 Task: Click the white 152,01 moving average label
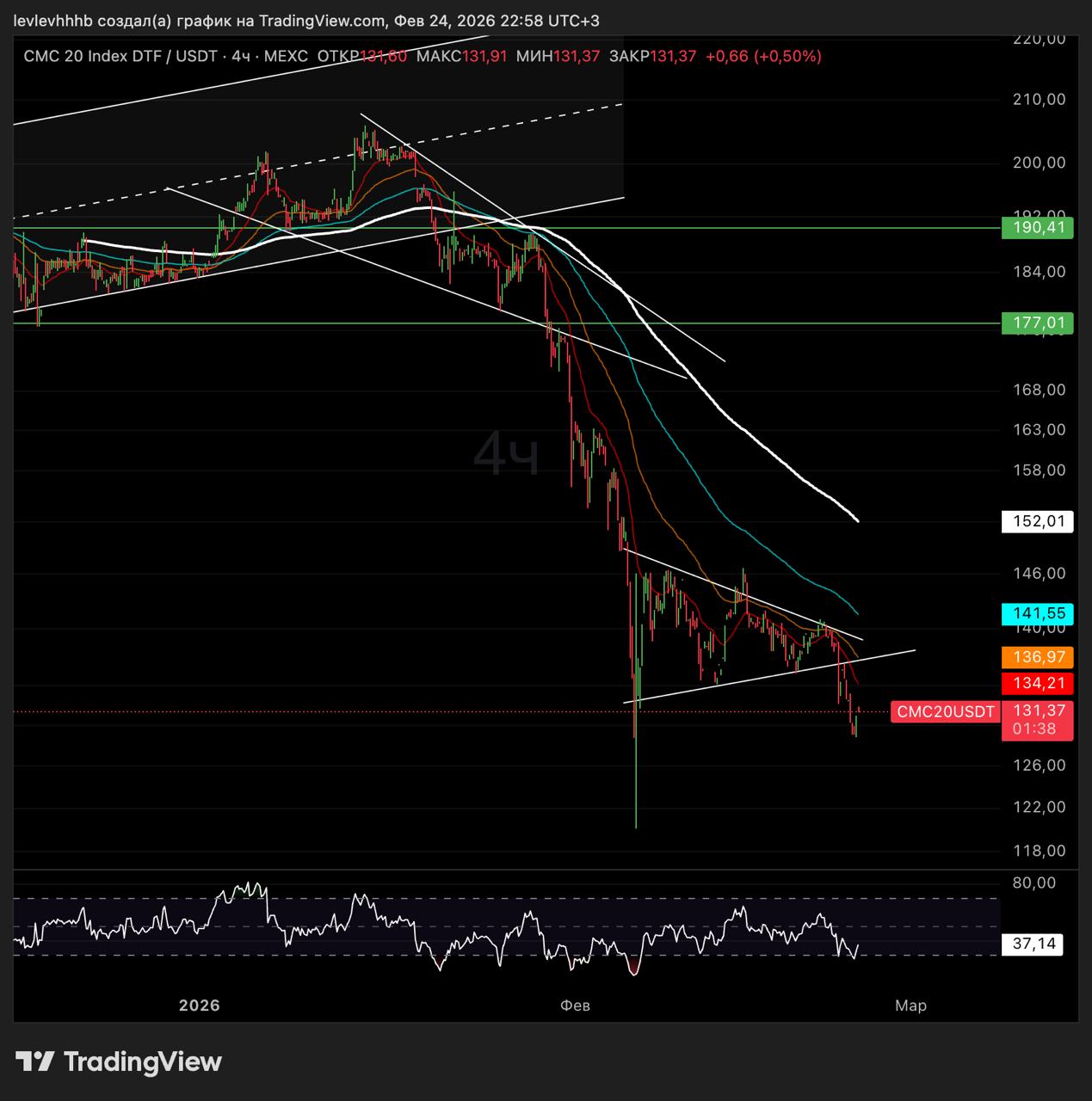coord(1038,521)
